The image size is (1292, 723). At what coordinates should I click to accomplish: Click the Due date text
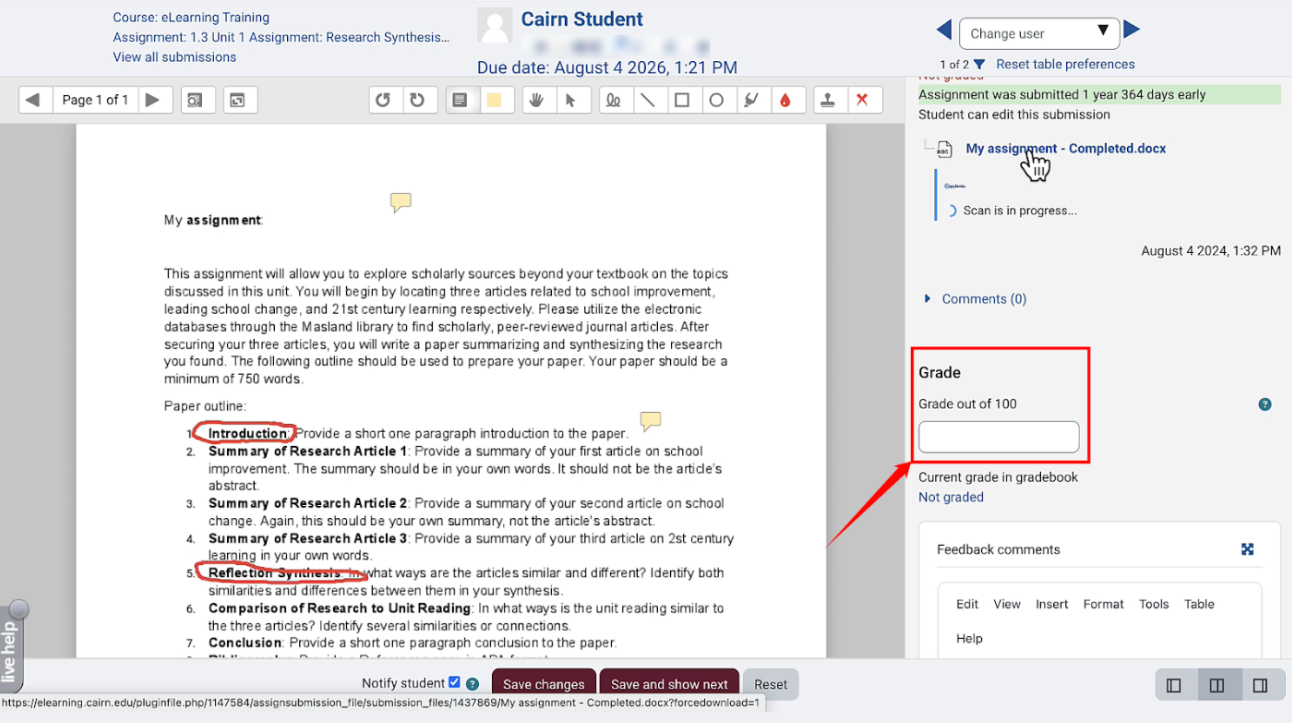(607, 67)
